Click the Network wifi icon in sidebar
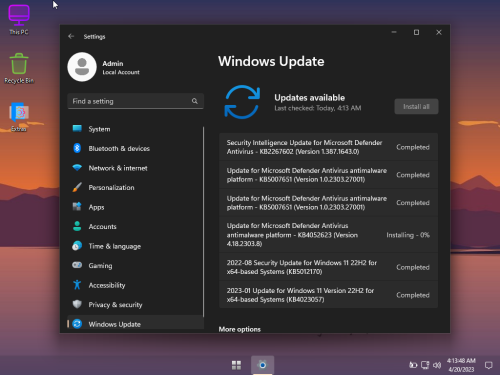 pos(77,168)
